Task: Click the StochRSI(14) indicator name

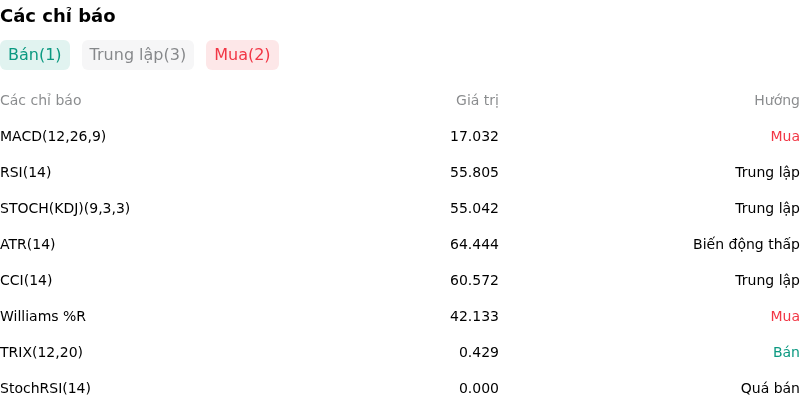Action: (45, 388)
